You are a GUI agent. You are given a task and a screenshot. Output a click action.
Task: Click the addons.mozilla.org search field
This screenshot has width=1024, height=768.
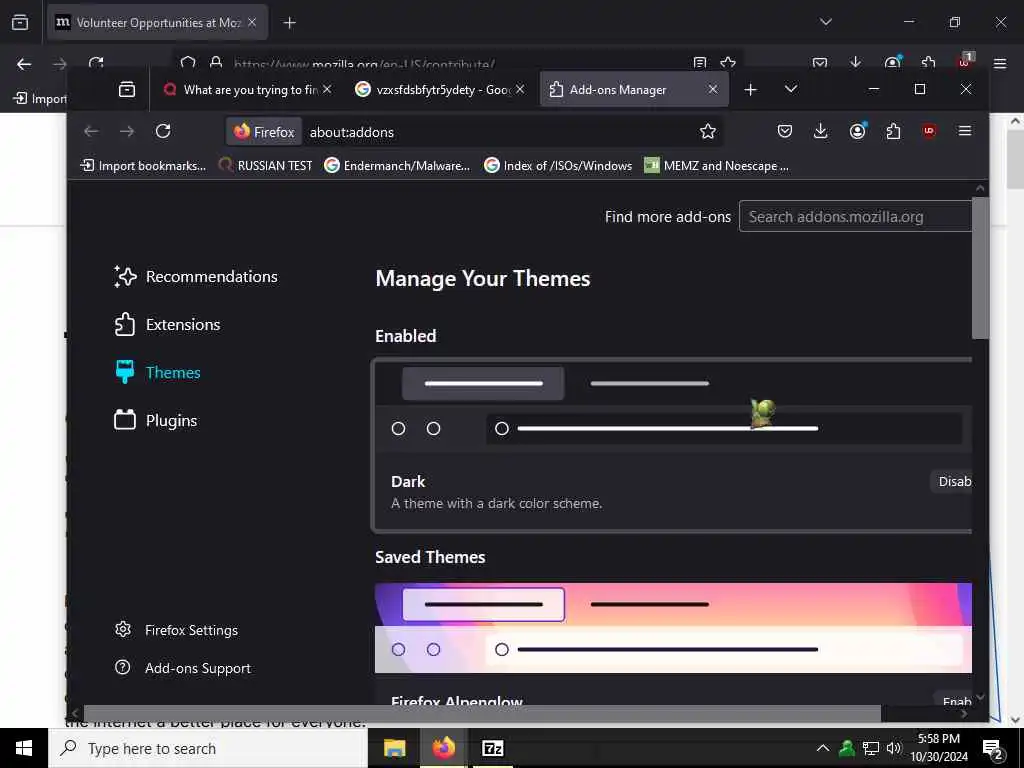[x=855, y=217]
